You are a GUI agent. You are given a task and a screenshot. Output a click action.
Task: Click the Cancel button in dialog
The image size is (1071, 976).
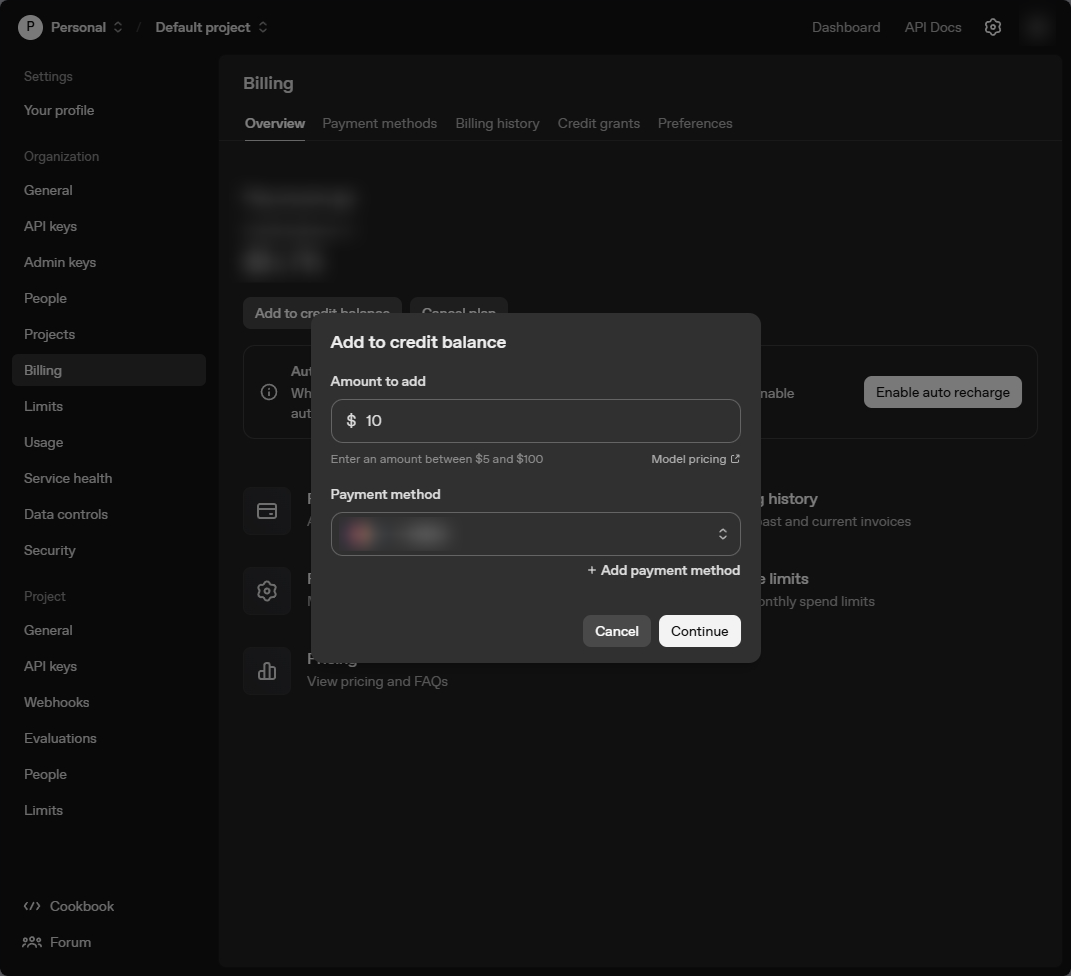(x=616, y=631)
